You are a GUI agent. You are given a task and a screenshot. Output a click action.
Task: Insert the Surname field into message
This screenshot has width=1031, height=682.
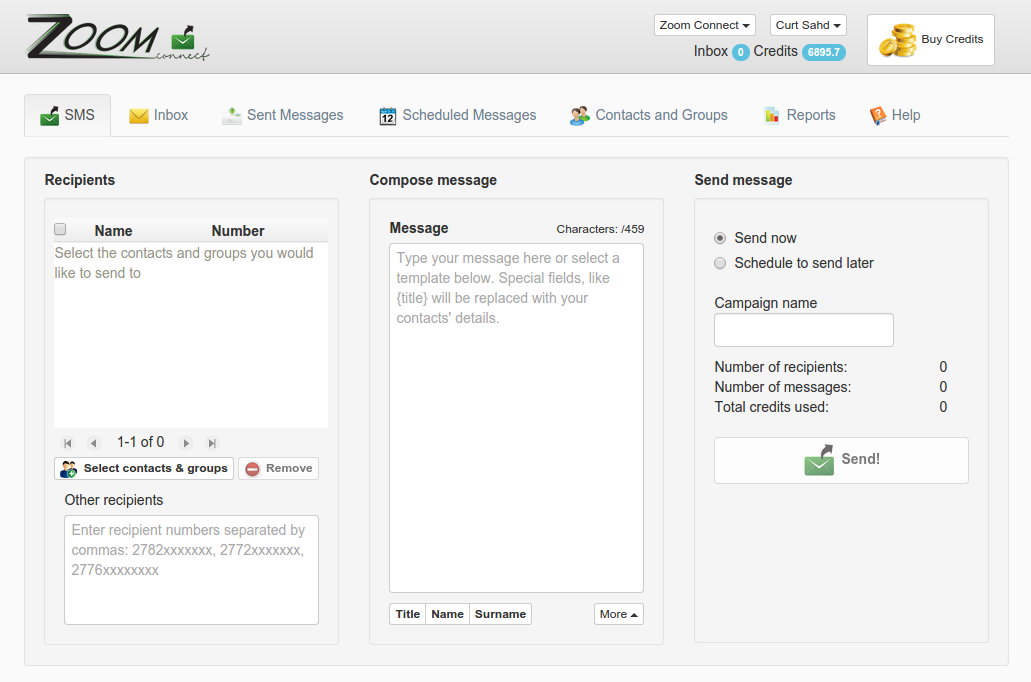point(500,614)
